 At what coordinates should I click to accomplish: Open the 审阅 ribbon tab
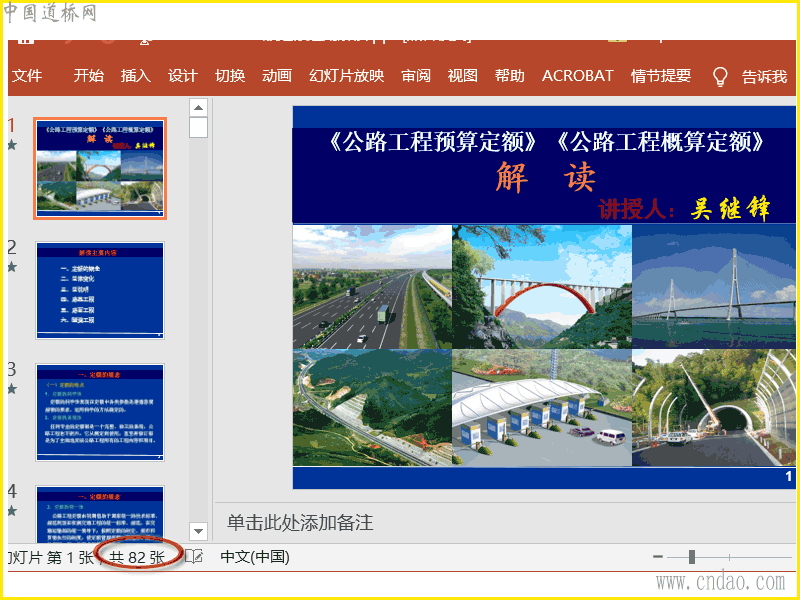point(416,76)
